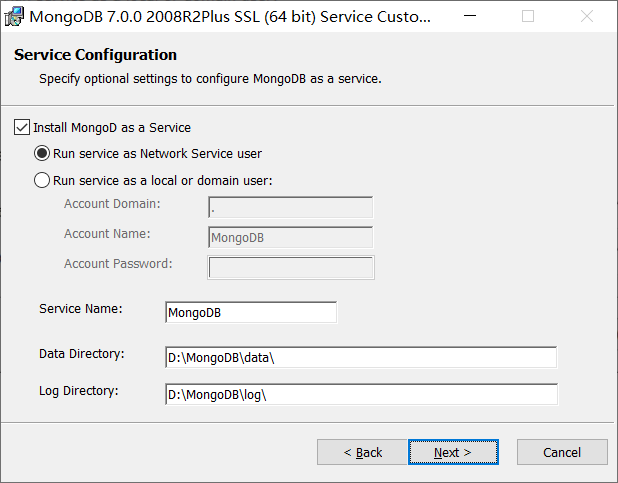Close the installer window

(587, 16)
